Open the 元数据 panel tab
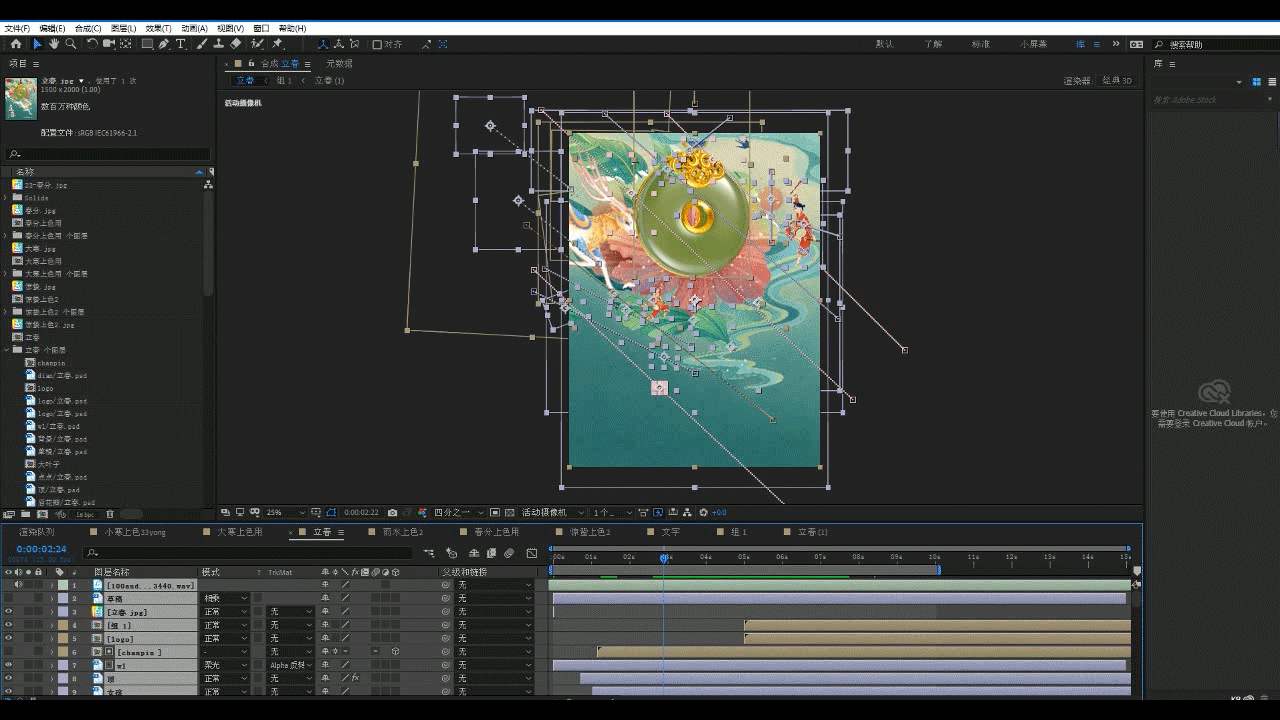This screenshot has width=1280, height=720. pos(340,63)
